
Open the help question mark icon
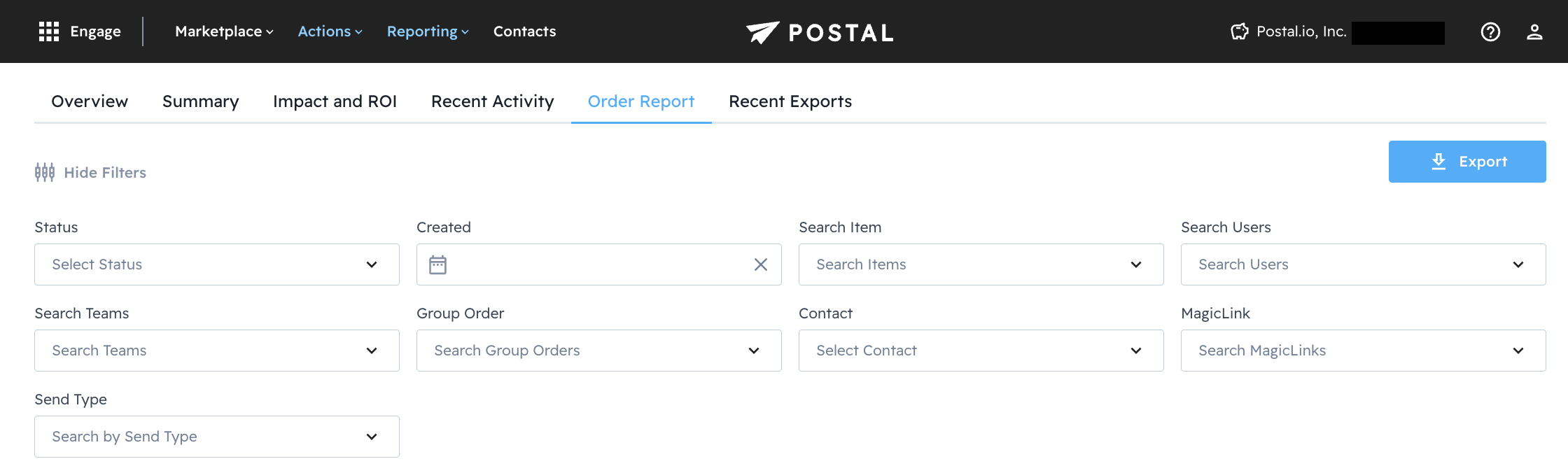(x=1490, y=31)
